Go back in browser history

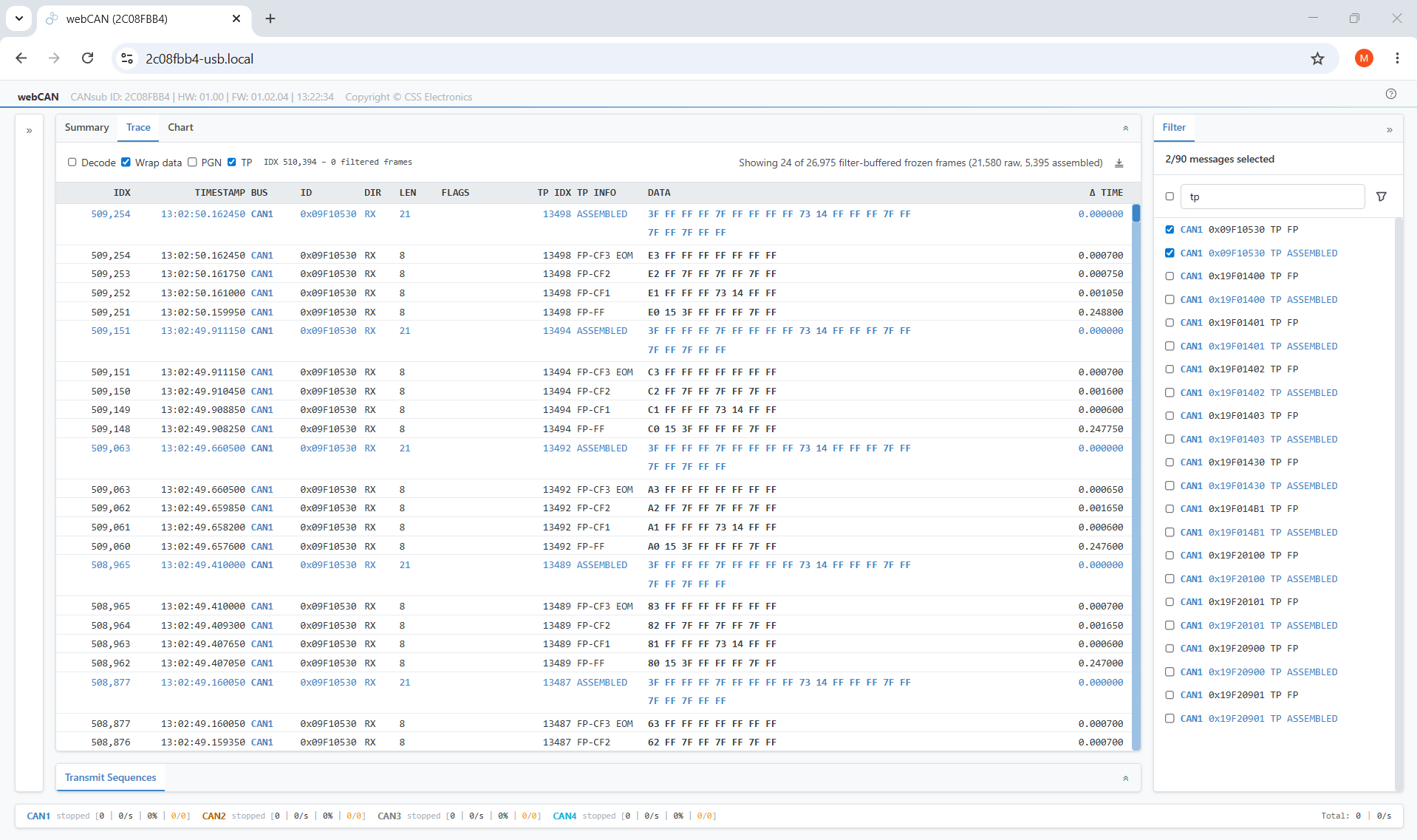(x=21, y=58)
